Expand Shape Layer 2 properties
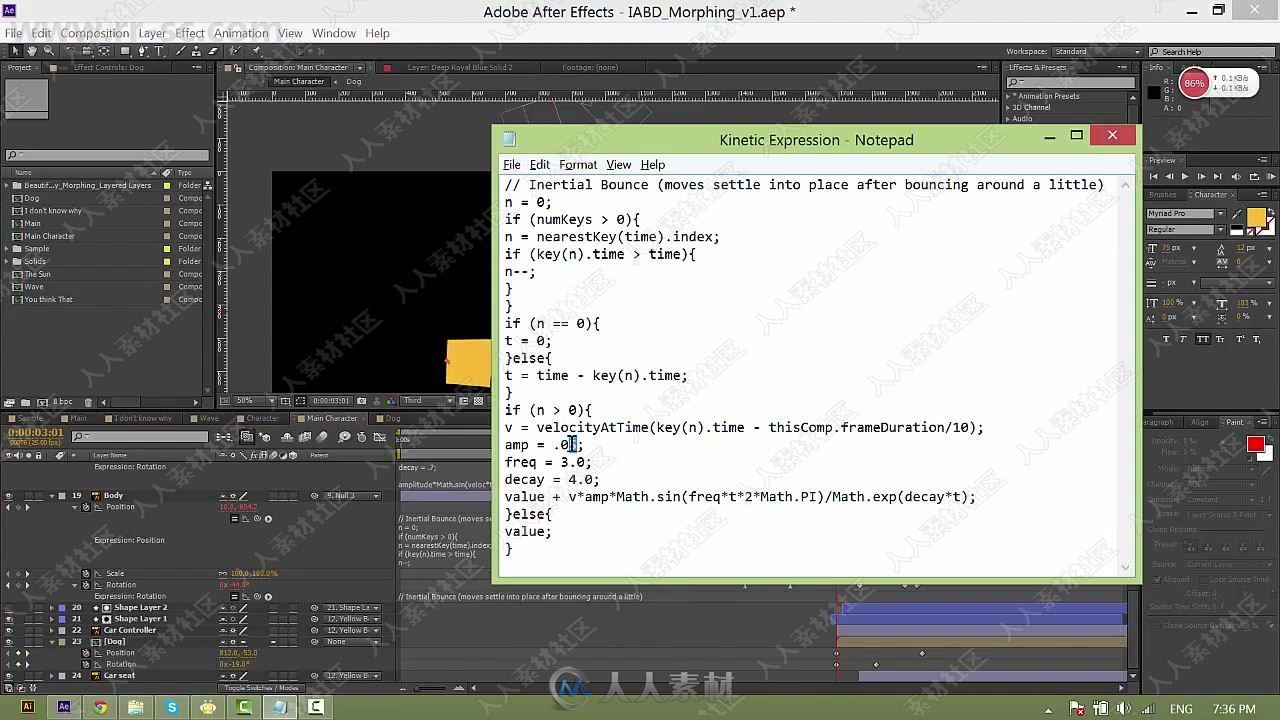Screen dimensions: 1280x720 52,608
